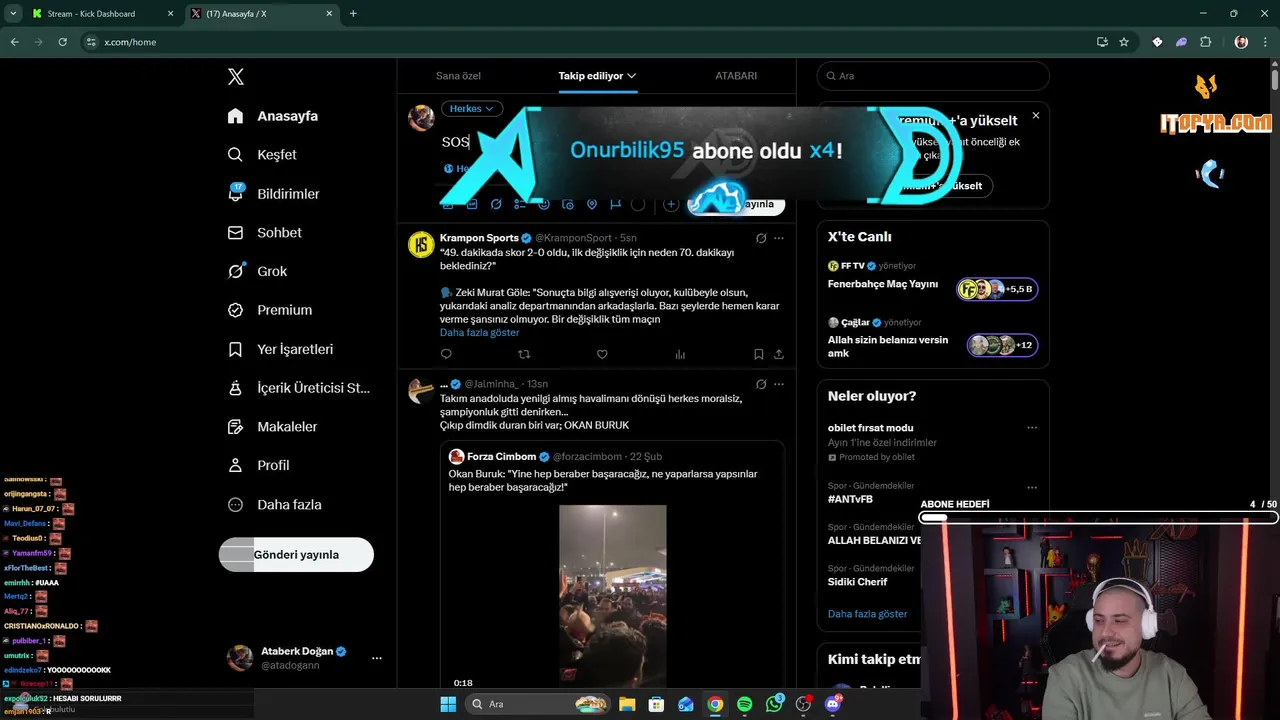Open Profil page from sidebar
Viewport: 1280px width, 720px height.
tap(258, 466)
